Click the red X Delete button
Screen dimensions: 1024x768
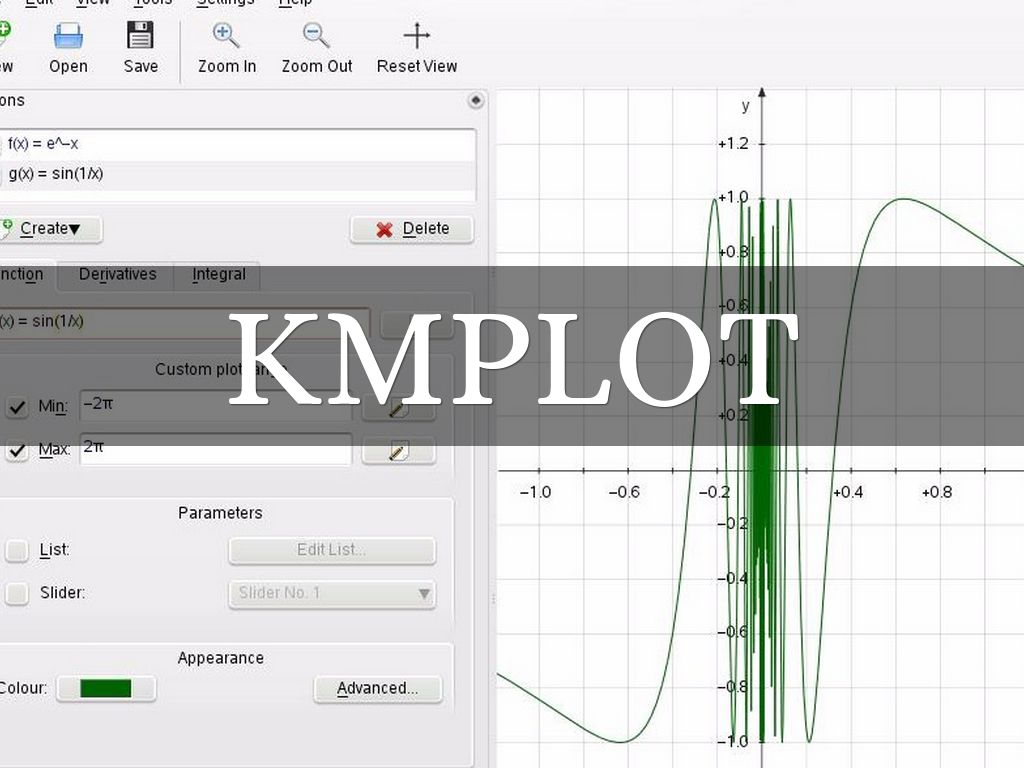pyautogui.click(x=412, y=229)
